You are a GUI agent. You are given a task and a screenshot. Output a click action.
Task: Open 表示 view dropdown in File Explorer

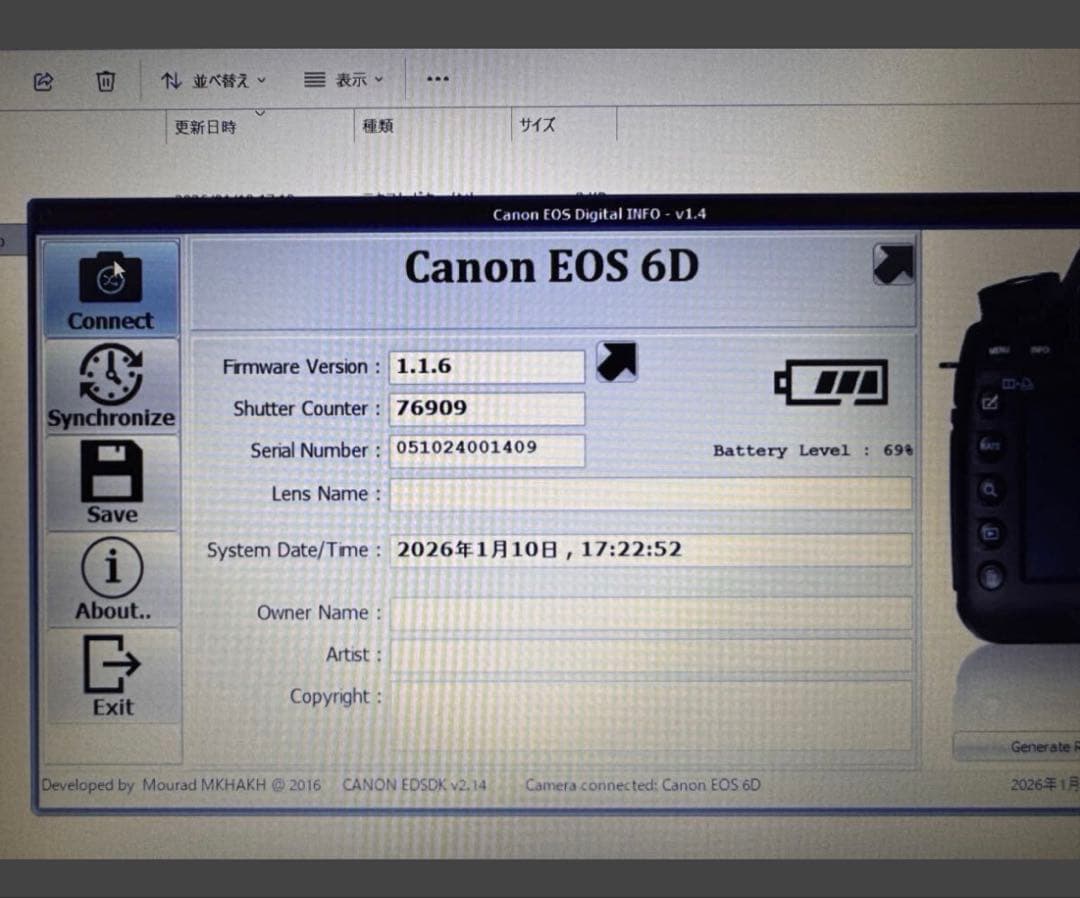[344, 80]
